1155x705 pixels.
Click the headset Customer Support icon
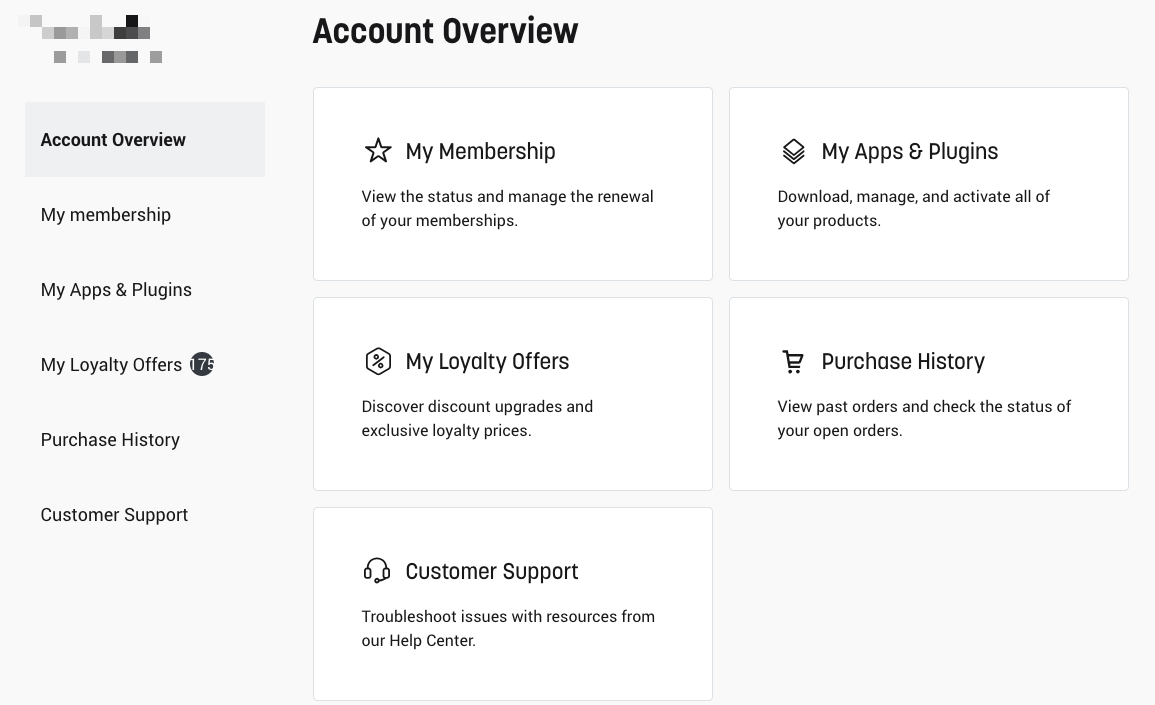(x=377, y=571)
